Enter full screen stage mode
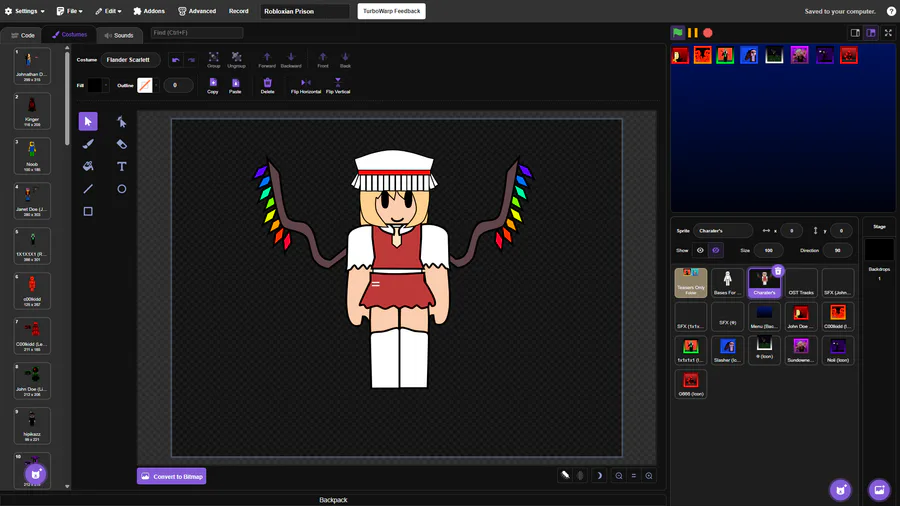Screen dimensions: 900x506 (x=889, y=33)
